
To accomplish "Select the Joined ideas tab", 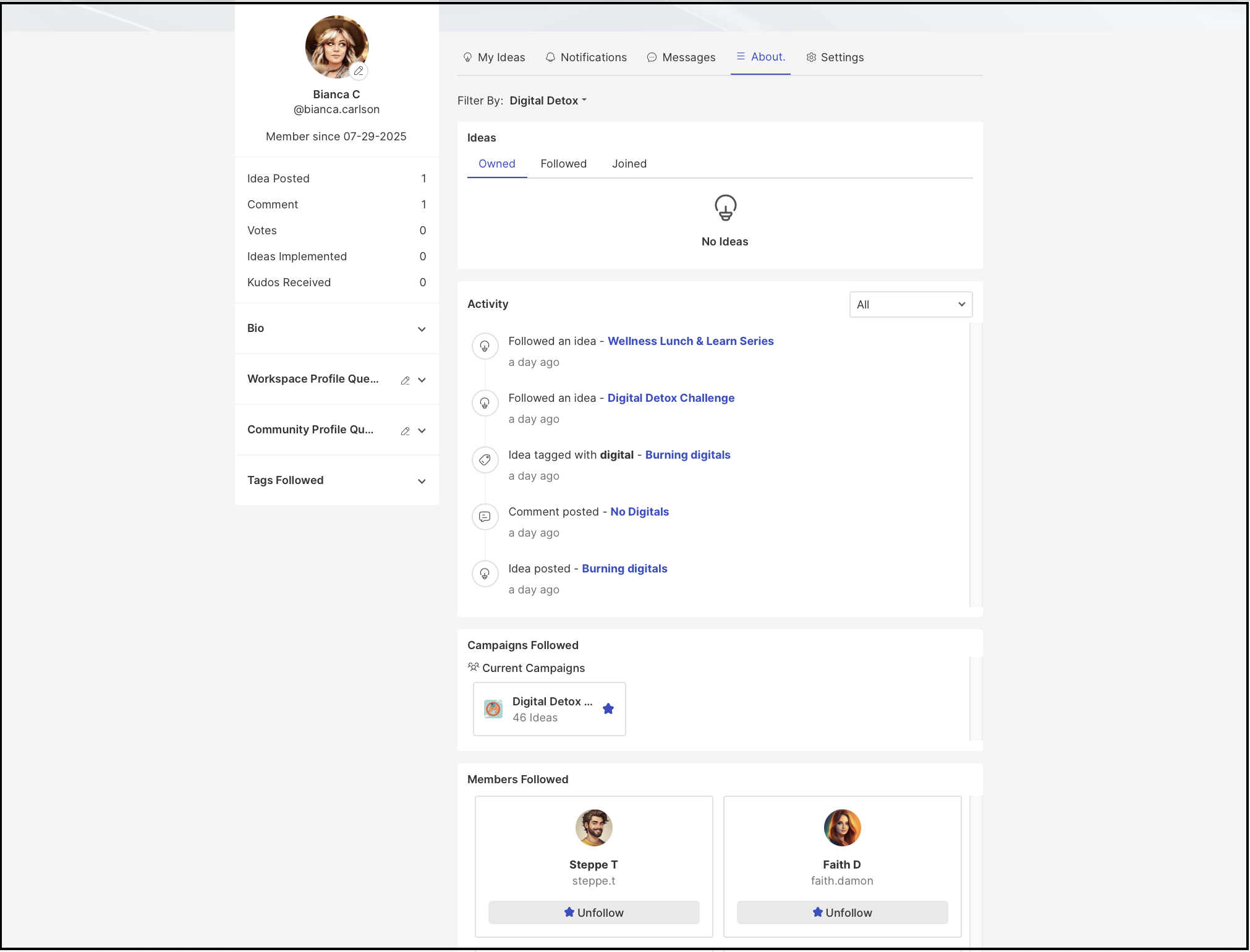I will click(629, 164).
